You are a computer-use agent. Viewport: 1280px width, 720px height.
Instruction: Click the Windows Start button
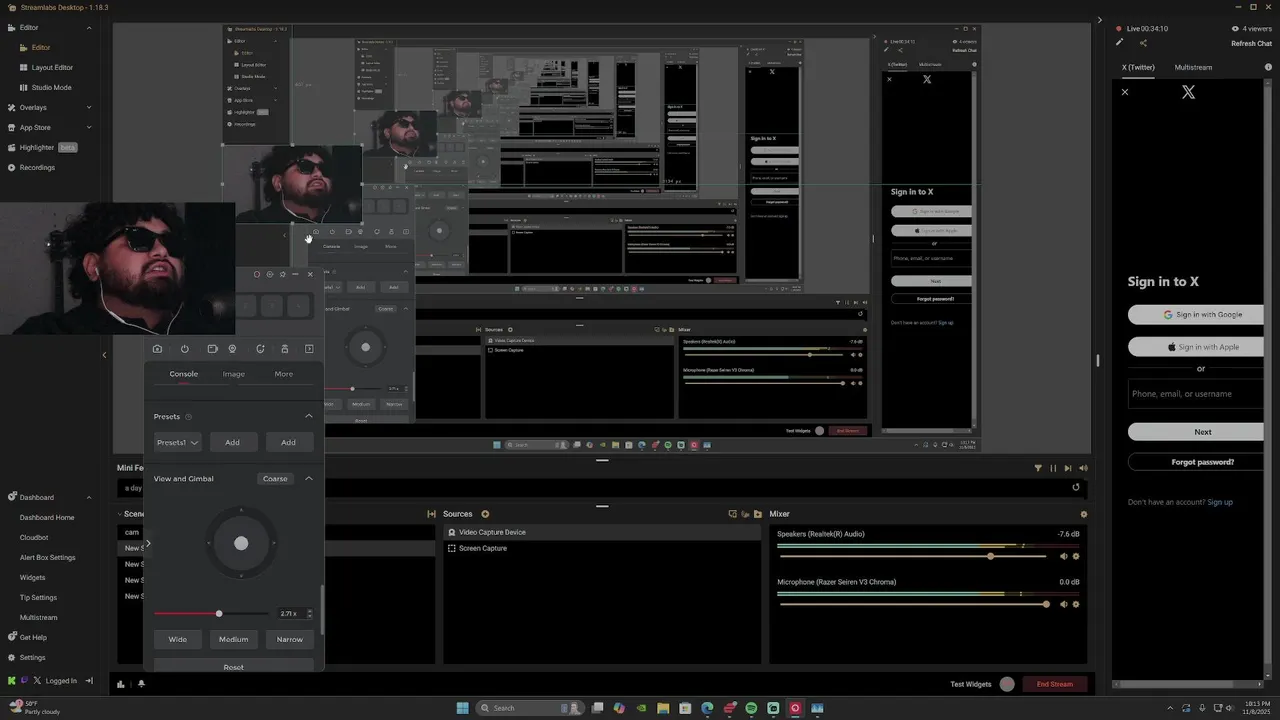pyautogui.click(x=462, y=708)
